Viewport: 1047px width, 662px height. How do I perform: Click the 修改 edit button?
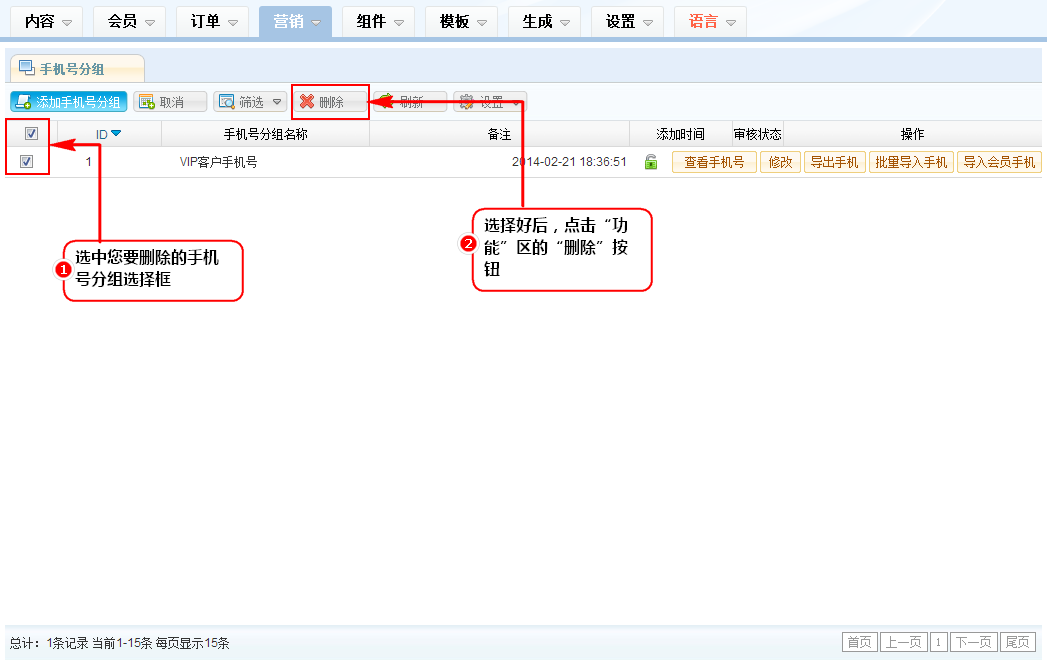(x=780, y=162)
